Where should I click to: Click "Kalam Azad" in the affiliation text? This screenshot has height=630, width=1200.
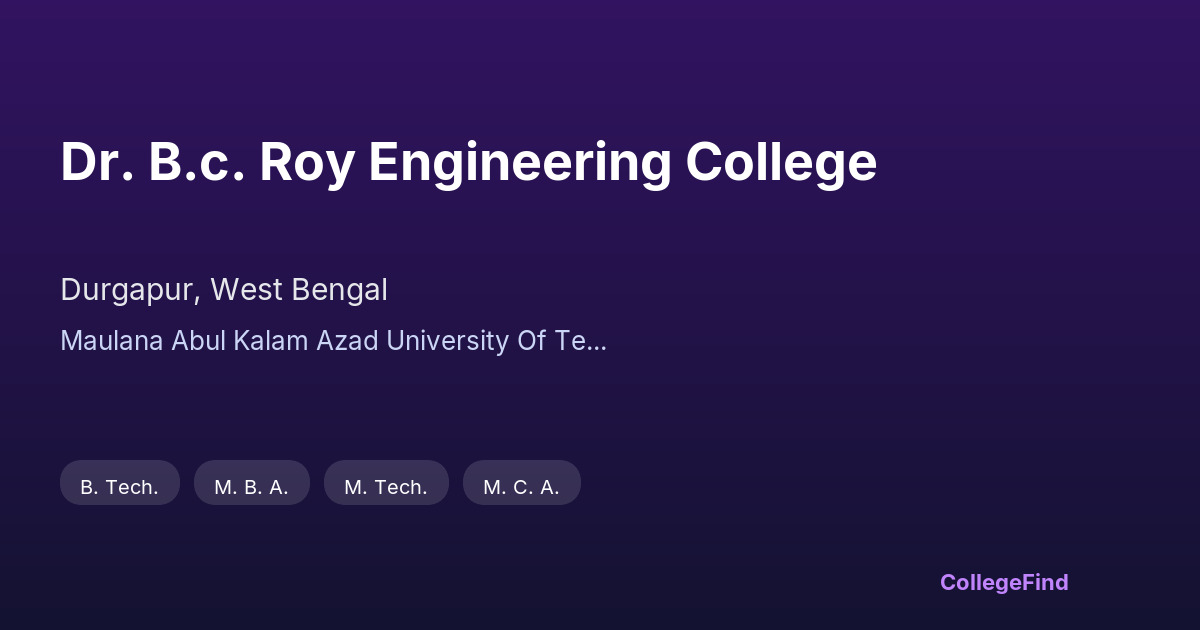click(312, 341)
